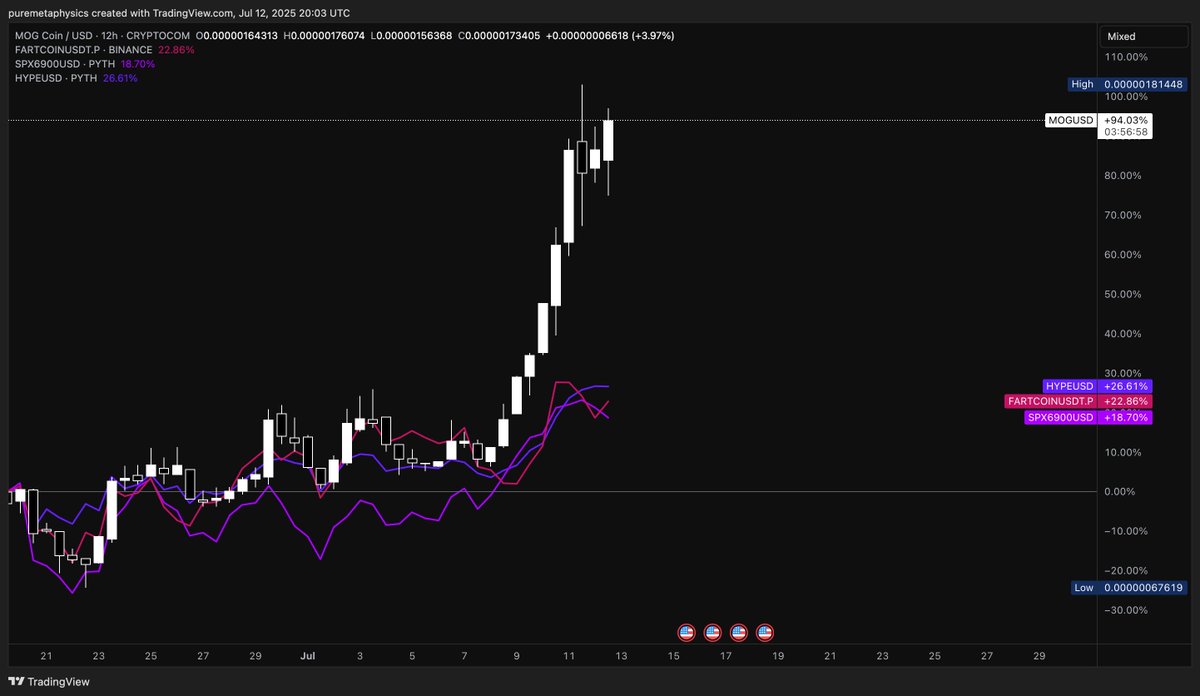1200x696 pixels.
Task: Click the MOG Coin / USD symbol title
Action: 53,35
